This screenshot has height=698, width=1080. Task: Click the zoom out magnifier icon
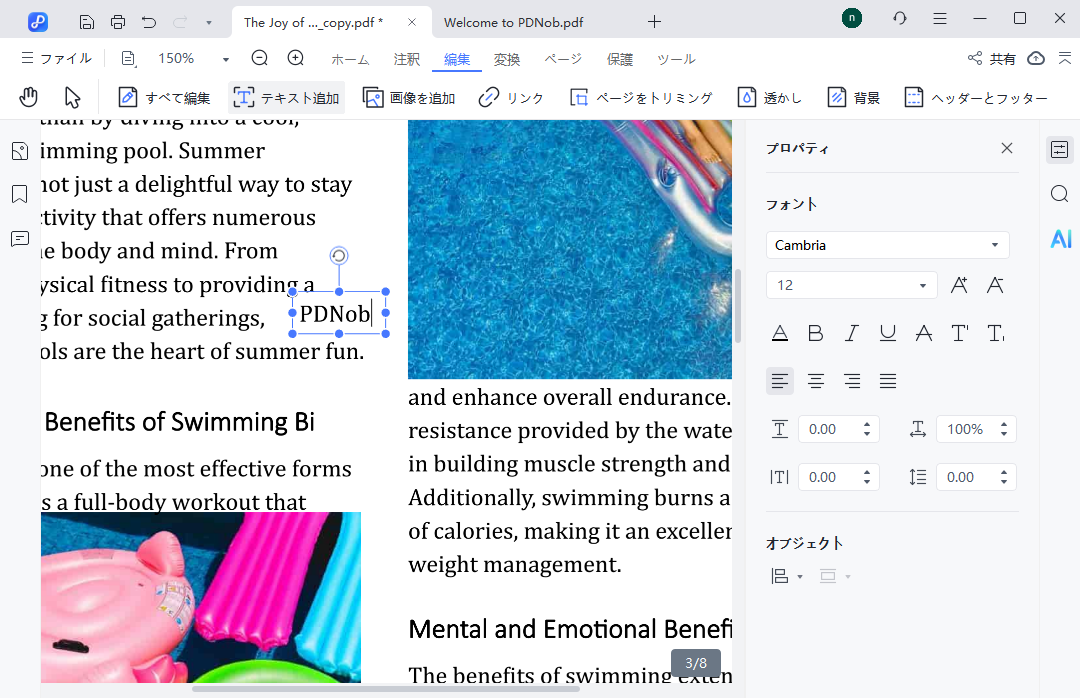pos(260,59)
